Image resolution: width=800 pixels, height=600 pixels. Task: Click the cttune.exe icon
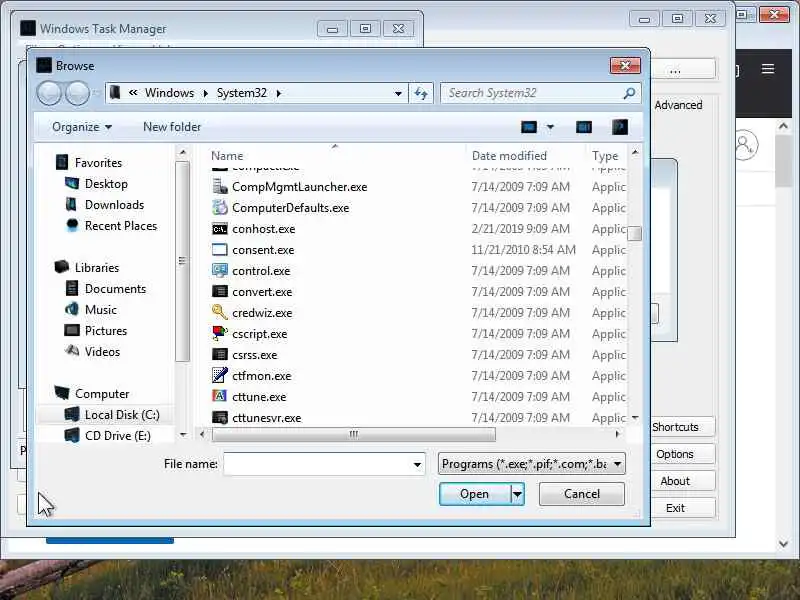pos(219,396)
